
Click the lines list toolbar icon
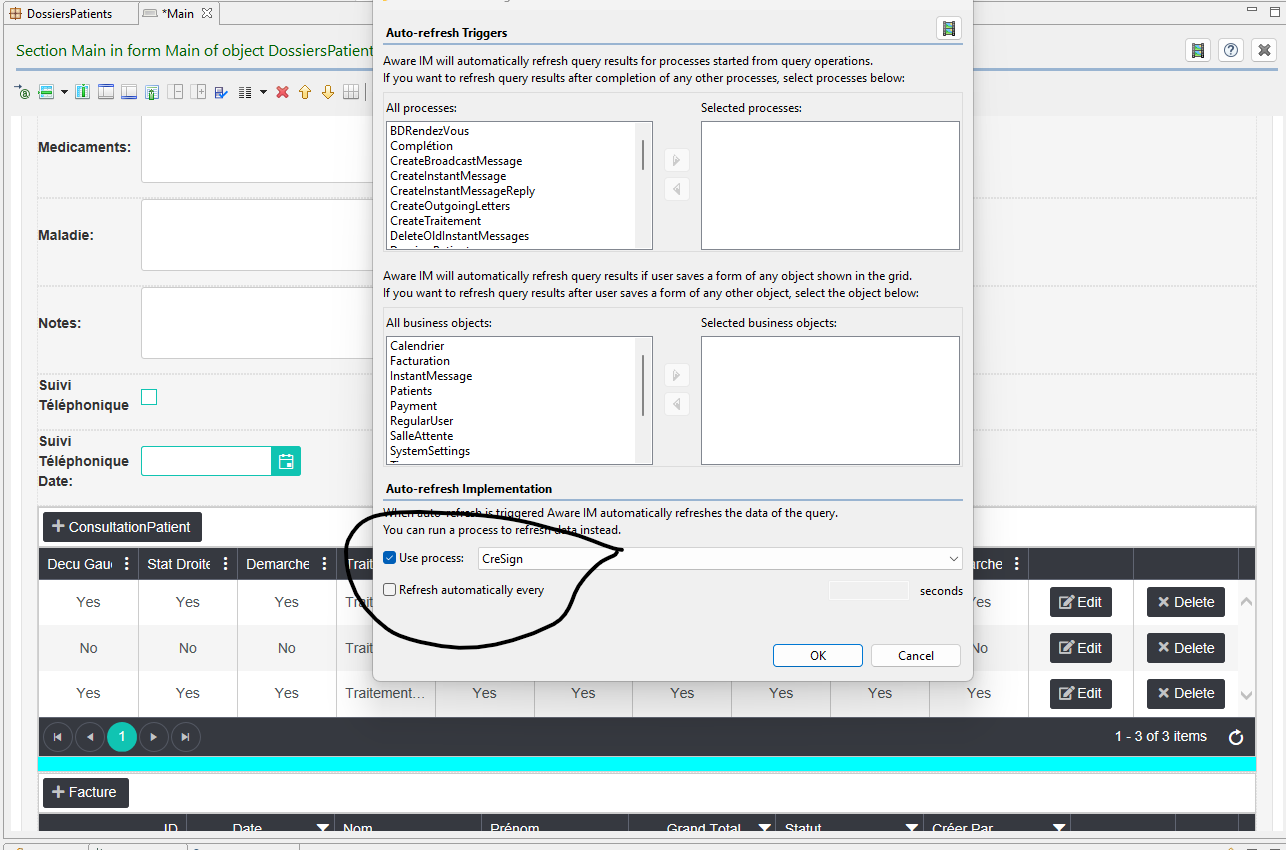(x=245, y=92)
